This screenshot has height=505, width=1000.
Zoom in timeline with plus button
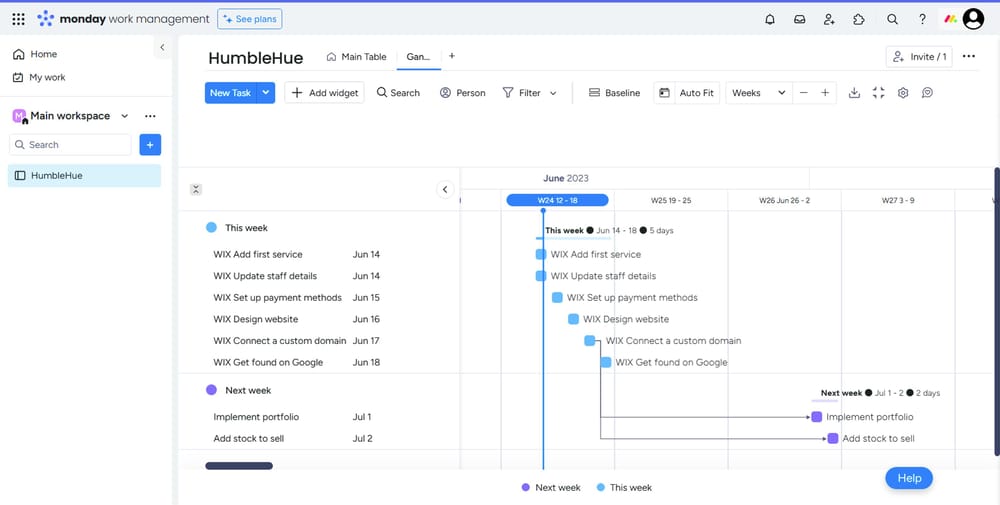click(x=825, y=93)
